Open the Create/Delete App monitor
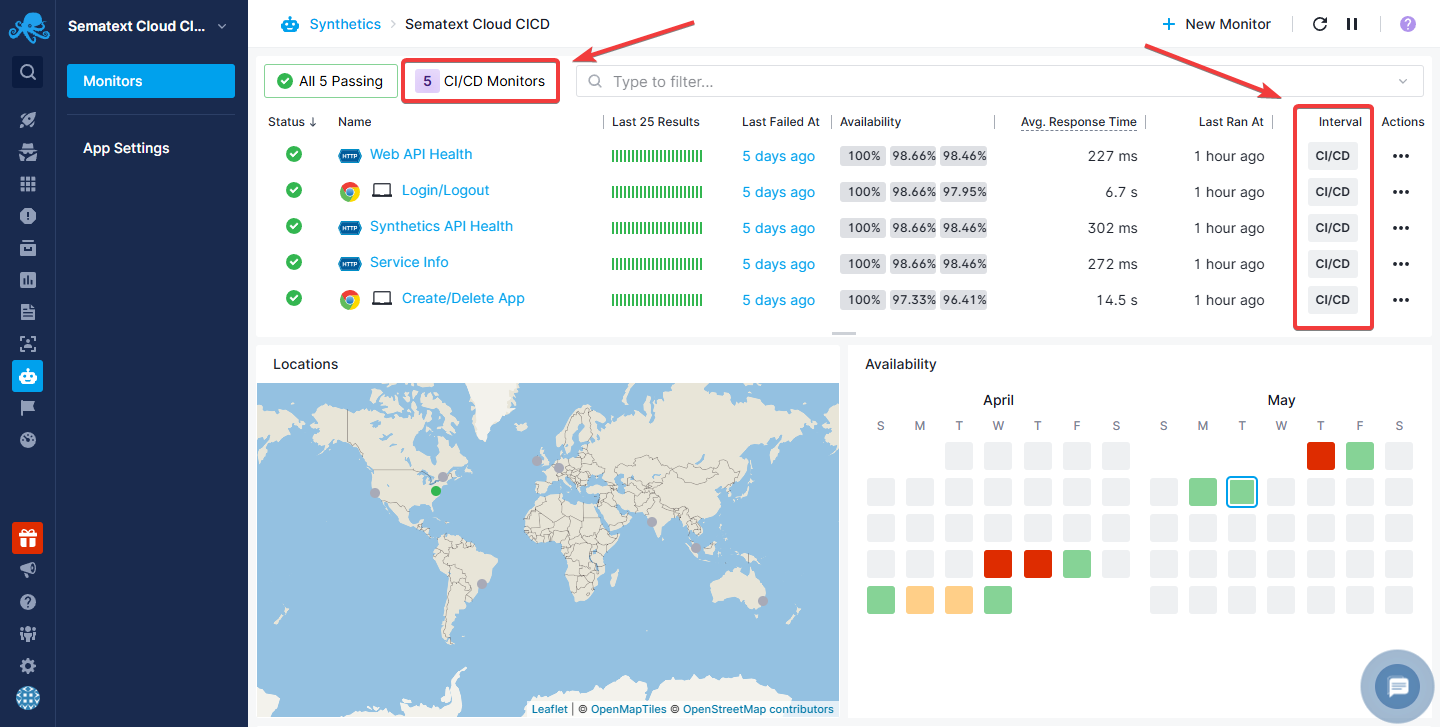The image size is (1440, 727). point(463,298)
